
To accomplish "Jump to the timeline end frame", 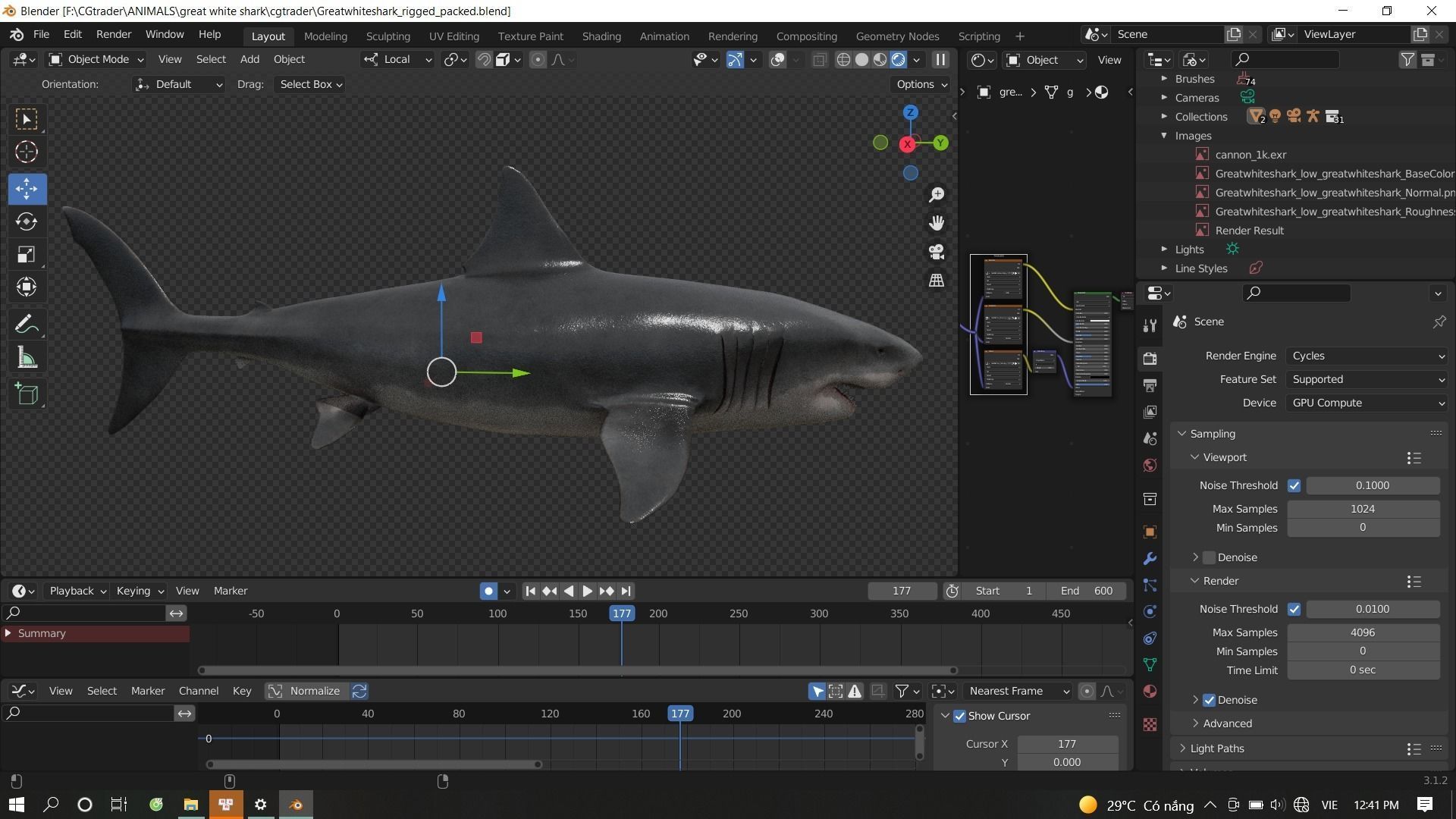I will (x=626, y=591).
